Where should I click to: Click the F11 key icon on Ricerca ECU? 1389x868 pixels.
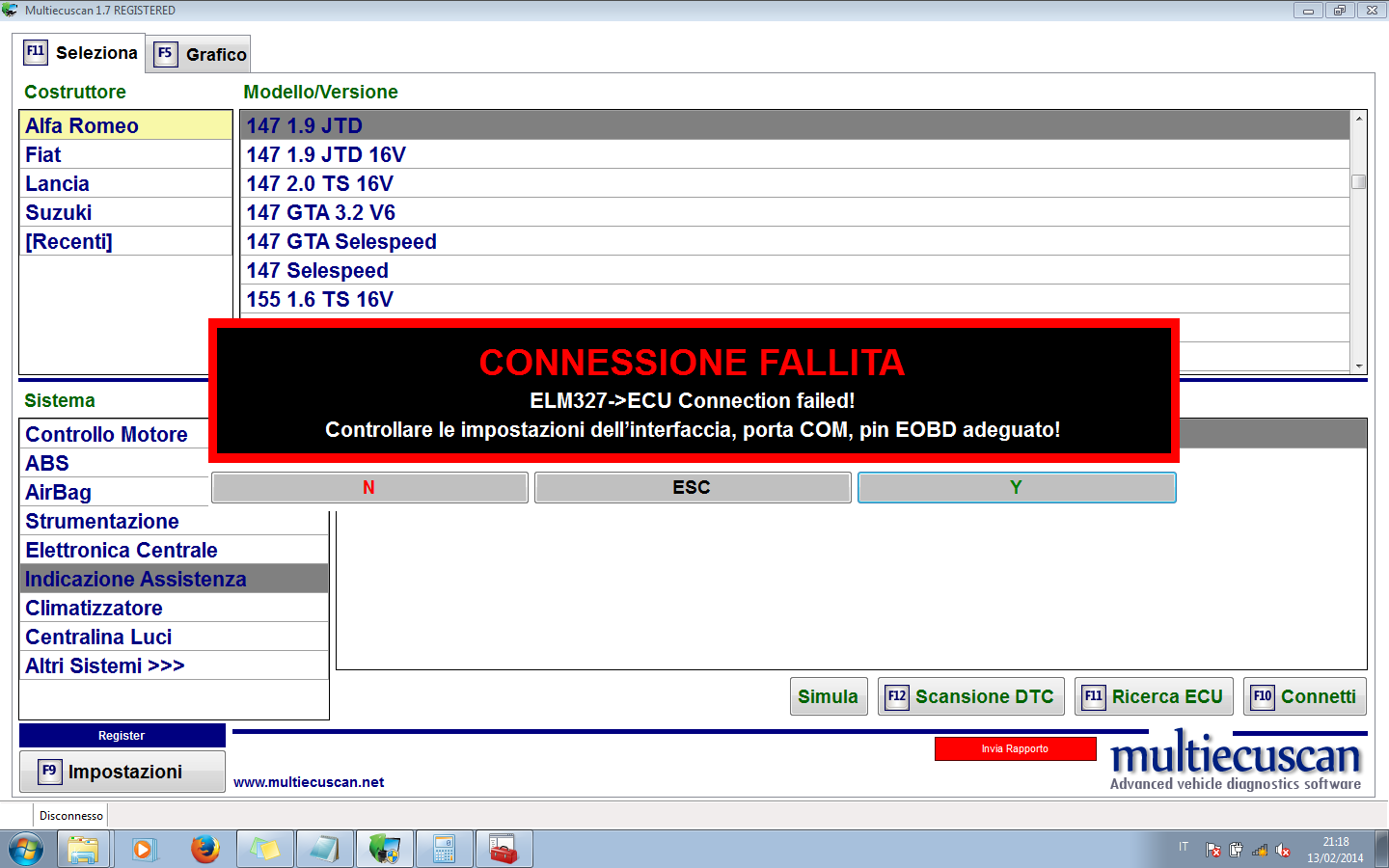coord(1094,696)
